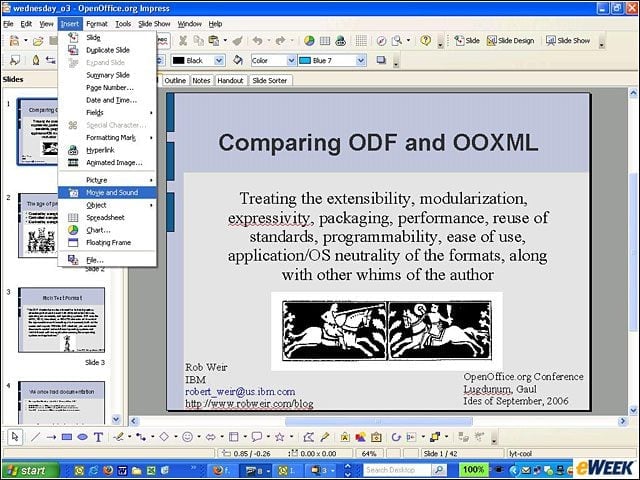Pick the Connector tool
Image resolution: width=640 pixels, height=480 pixels.
point(141,437)
